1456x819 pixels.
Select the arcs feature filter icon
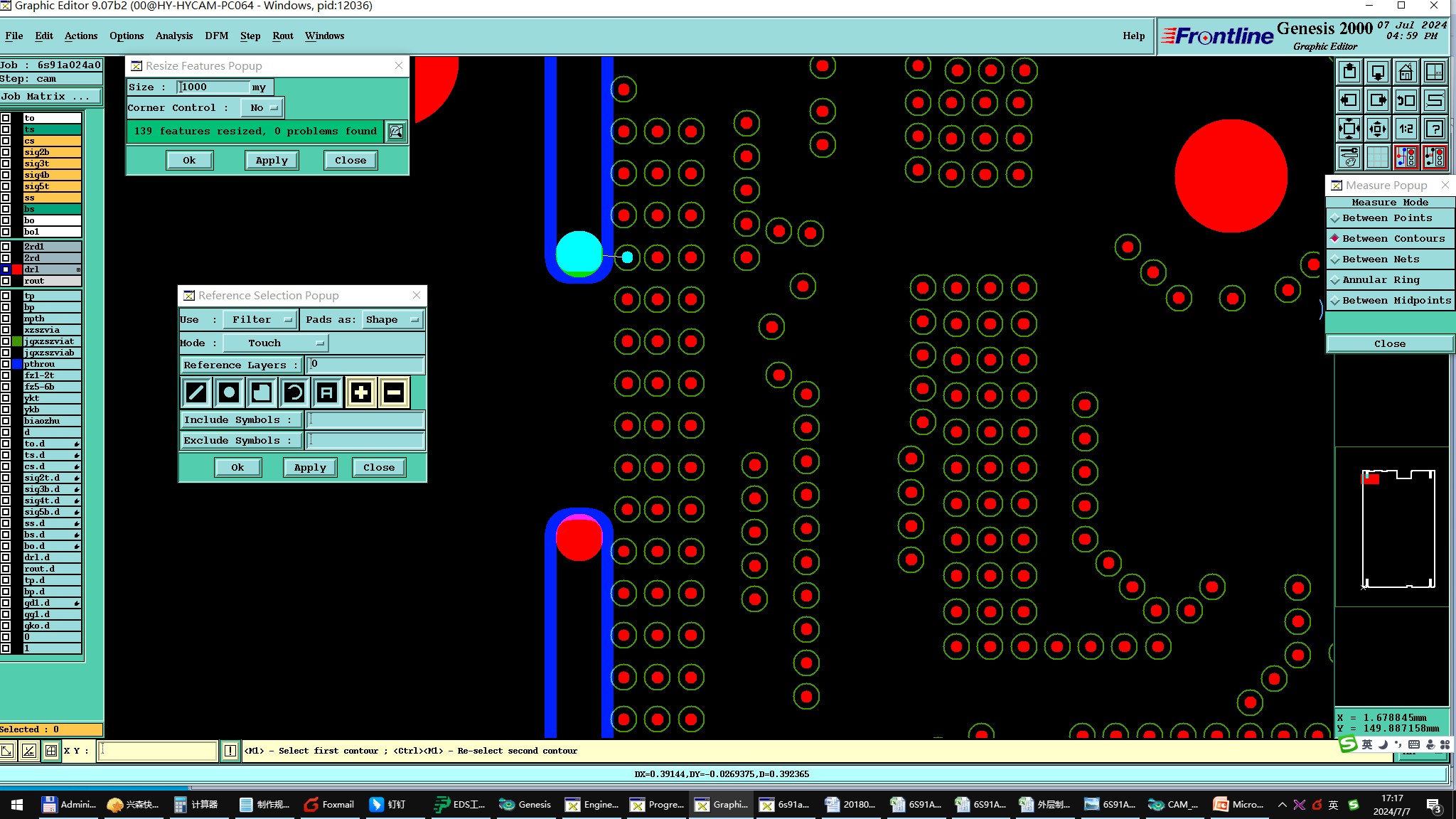click(x=294, y=392)
